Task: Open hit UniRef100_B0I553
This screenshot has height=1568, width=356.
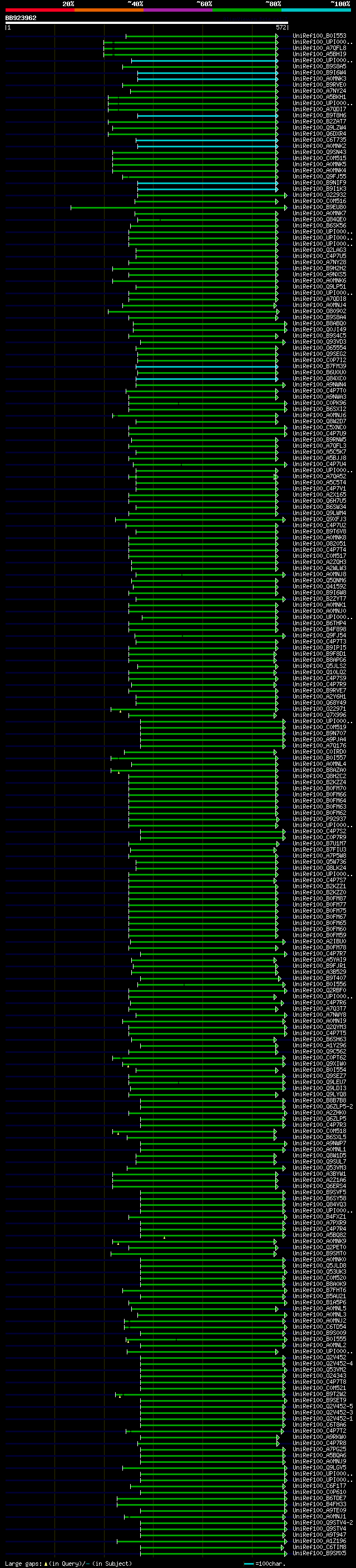Action: (x=319, y=36)
